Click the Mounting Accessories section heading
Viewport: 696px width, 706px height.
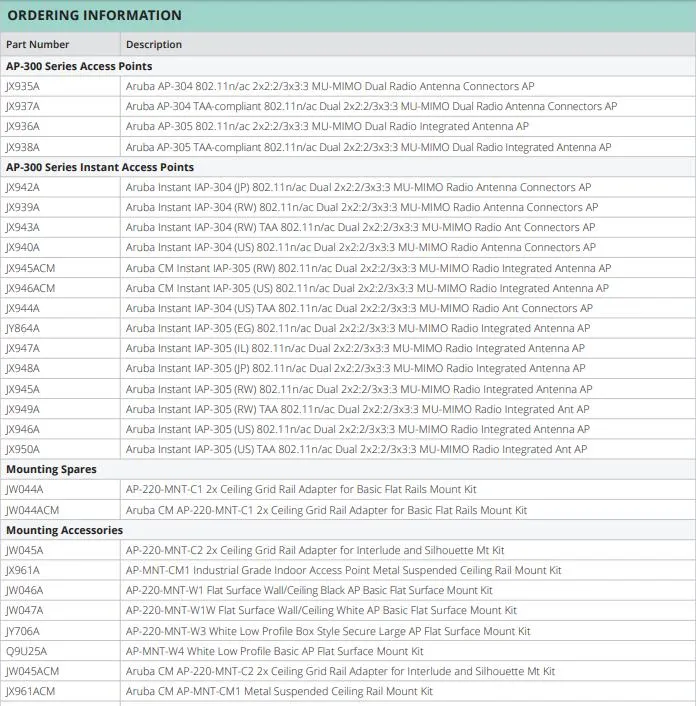[x=65, y=530]
